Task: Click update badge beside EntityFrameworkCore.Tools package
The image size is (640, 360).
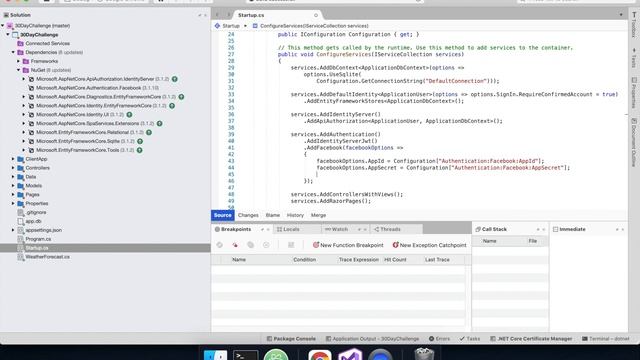Action: (140, 150)
